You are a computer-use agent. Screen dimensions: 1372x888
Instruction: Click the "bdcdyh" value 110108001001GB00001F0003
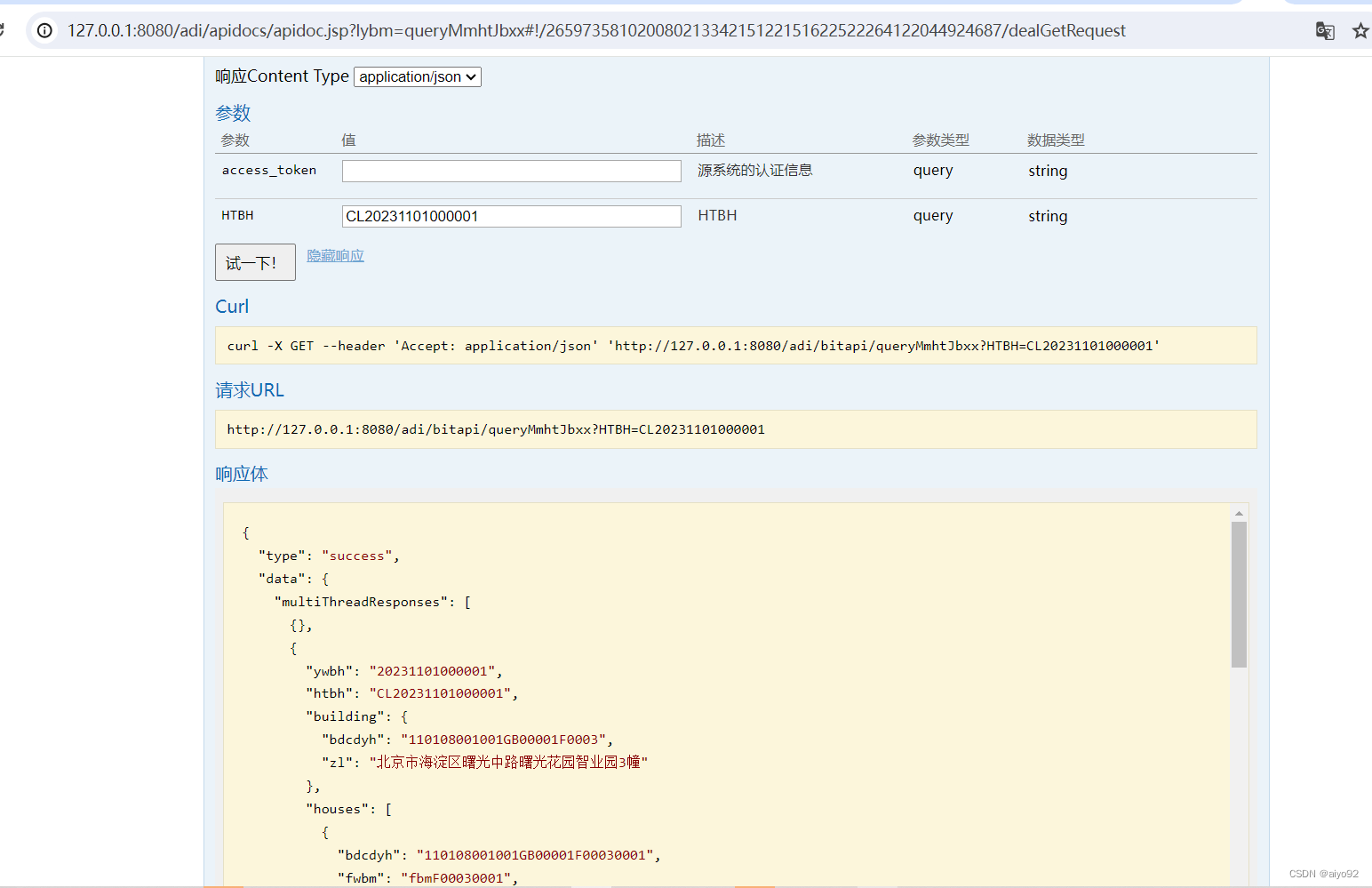pyautogui.click(x=503, y=740)
